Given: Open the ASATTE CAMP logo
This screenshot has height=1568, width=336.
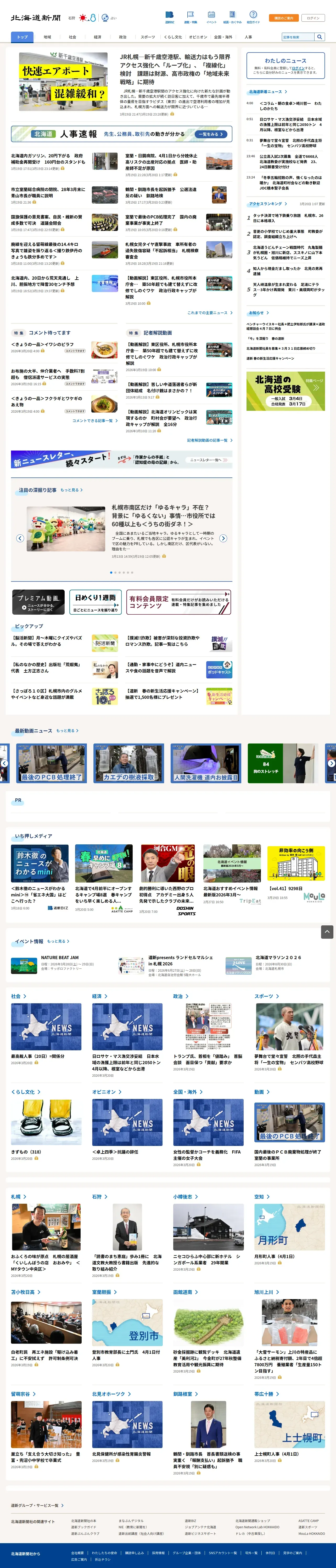Looking at the screenshot, I should point(122,910).
